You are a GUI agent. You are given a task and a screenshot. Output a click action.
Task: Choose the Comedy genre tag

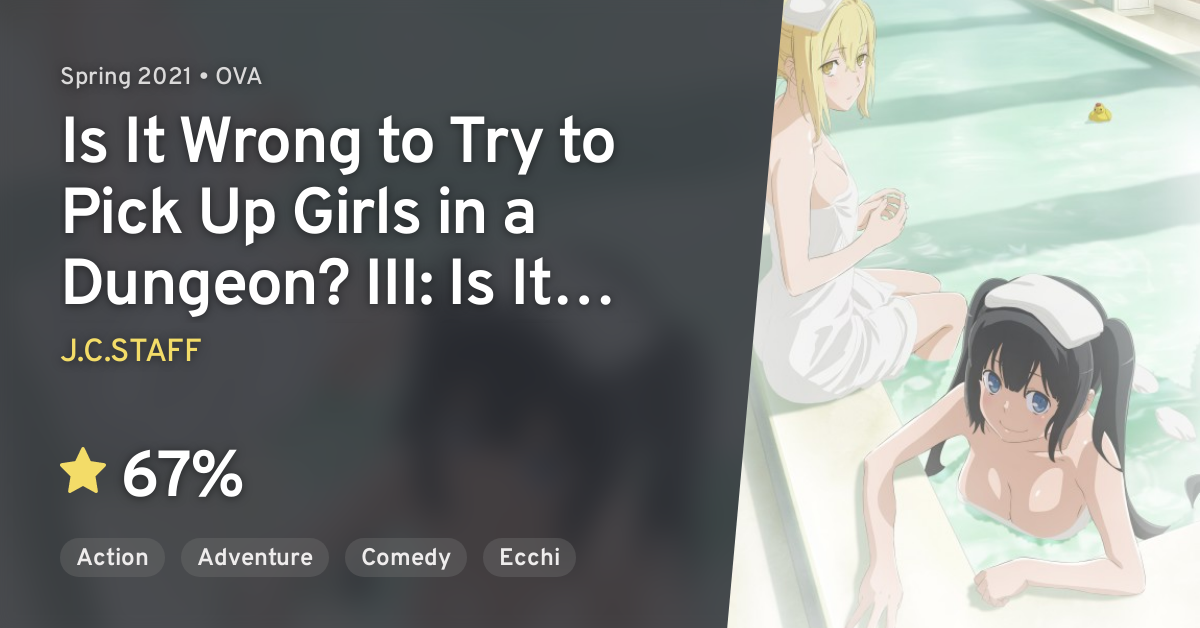click(x=406, y=557)
